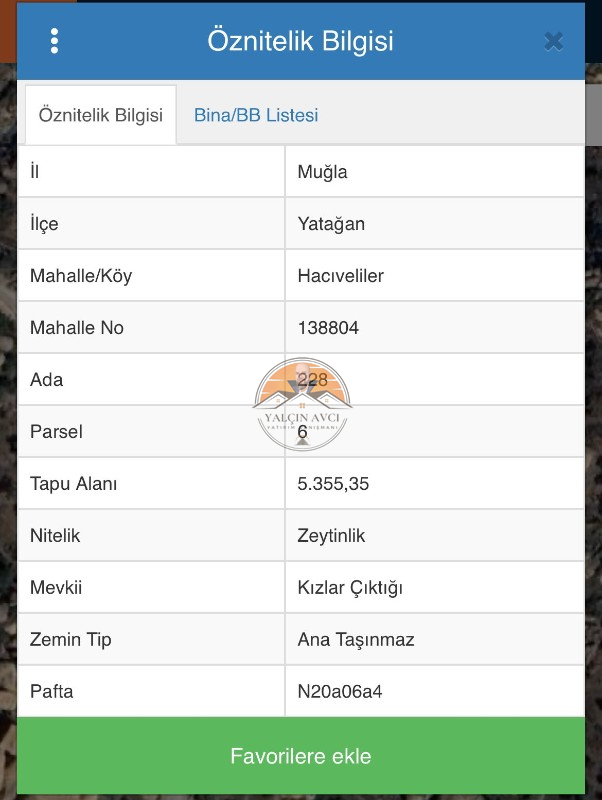The image size is (602, 800).
Task: Open the three-dot options menu
Action: tap(55, 41)
